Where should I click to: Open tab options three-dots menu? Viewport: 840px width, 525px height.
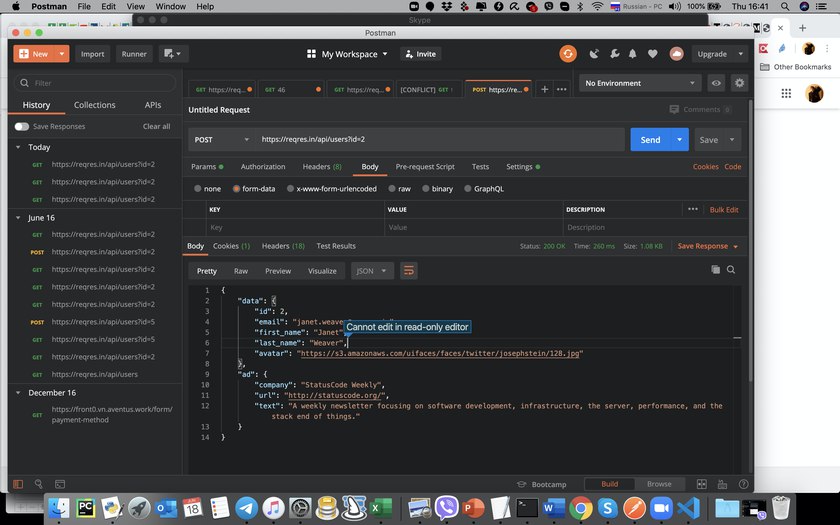(x=561, y=89)
